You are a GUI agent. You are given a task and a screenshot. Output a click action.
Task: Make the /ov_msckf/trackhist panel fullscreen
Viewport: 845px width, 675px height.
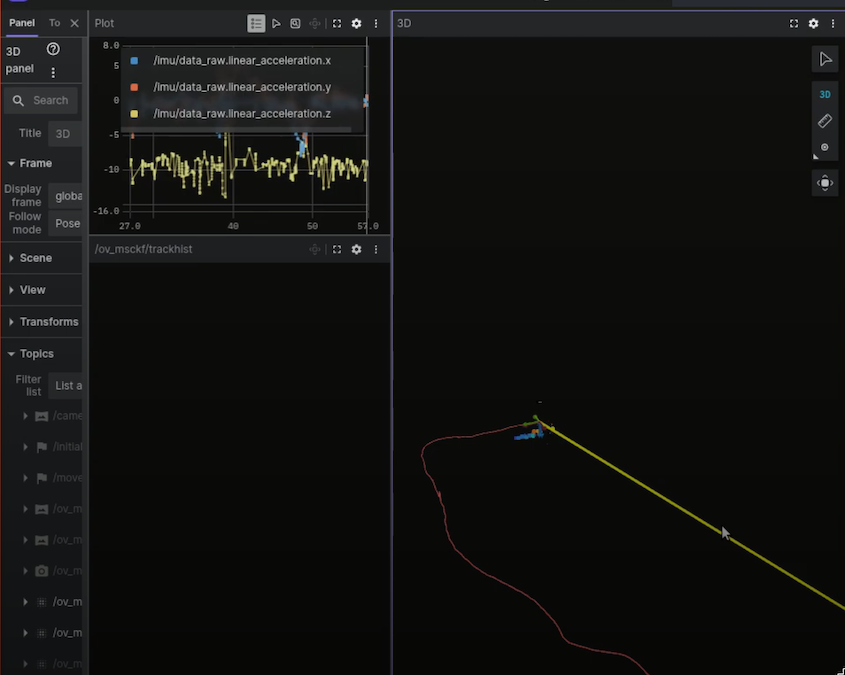coord(337,249)
